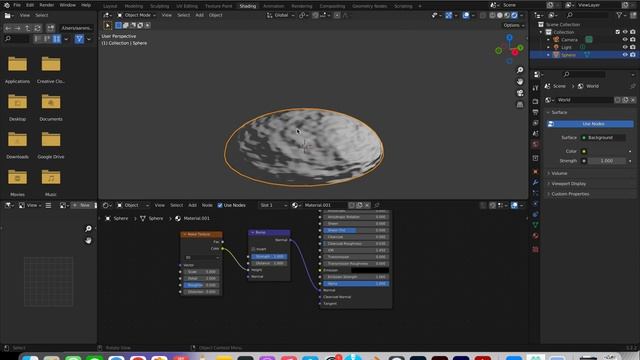Click Background surface shader button
The height and width of the screenshot is (360, 640).
pyautogui.click(x=603, y=138)
